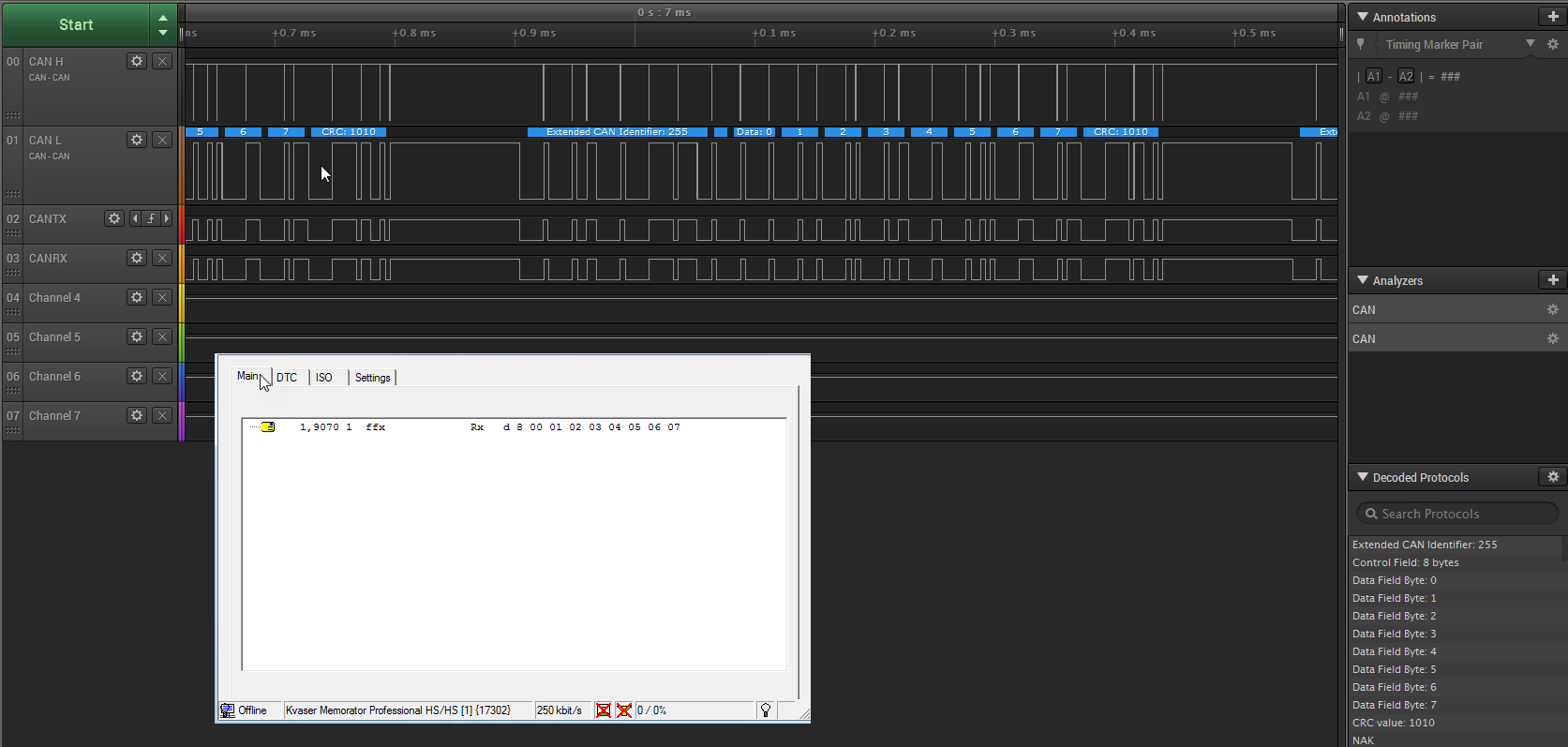The height and width of the screenshot is (747, 1568).
Task: Select 'Data Field Byte: 4' row
Action: pos(1456,651)
